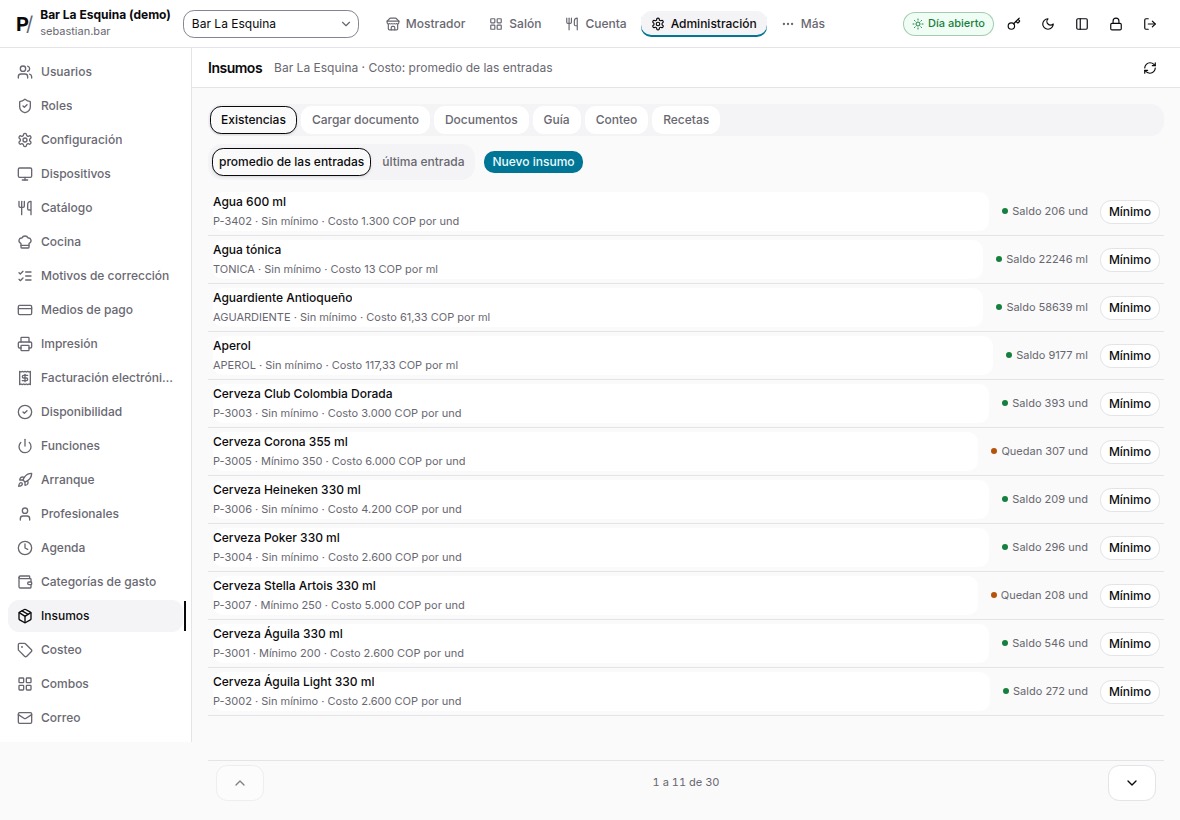Open Disponibilidad in sidebar
1180x820 pixels.
96,412
